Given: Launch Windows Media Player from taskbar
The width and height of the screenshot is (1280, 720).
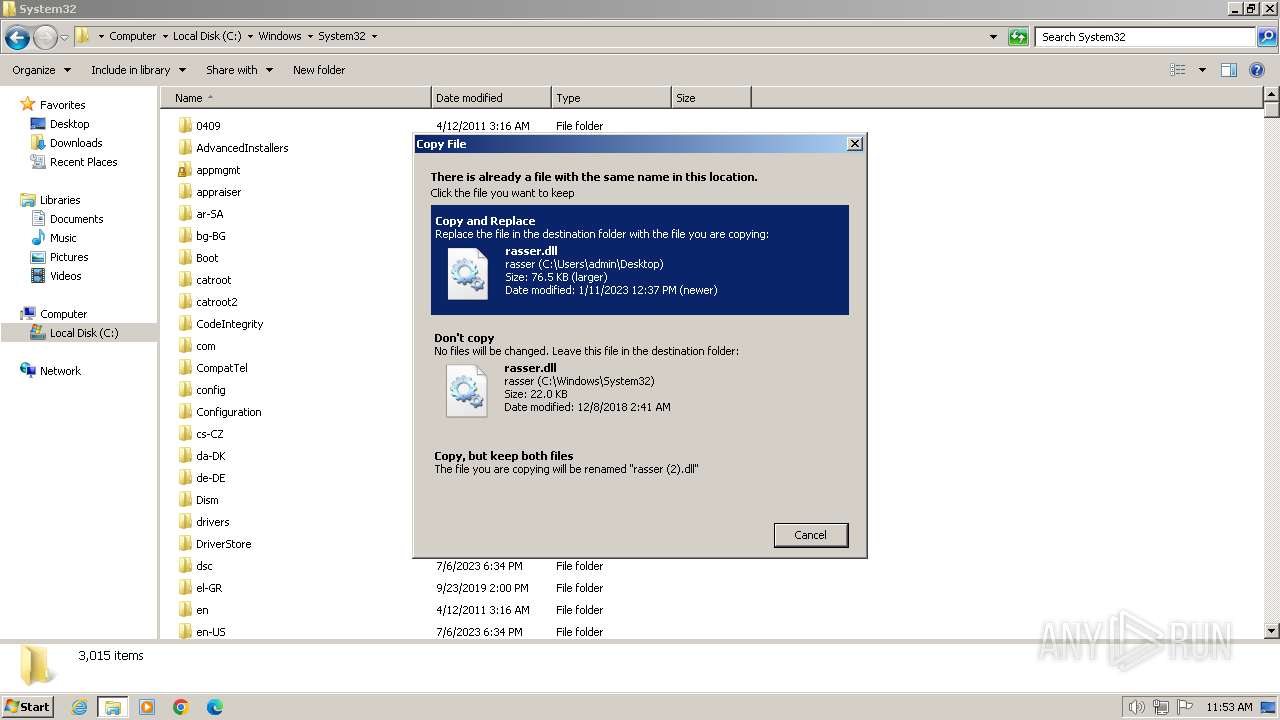Looking at the screenshot, I should coord(147,707).
